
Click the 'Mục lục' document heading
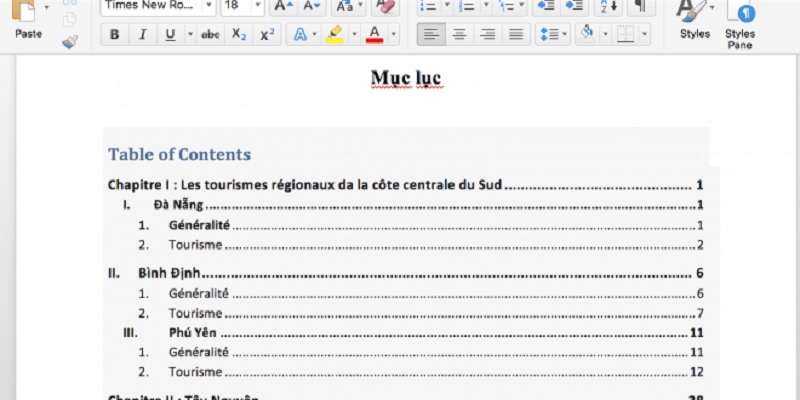point(406,78)
